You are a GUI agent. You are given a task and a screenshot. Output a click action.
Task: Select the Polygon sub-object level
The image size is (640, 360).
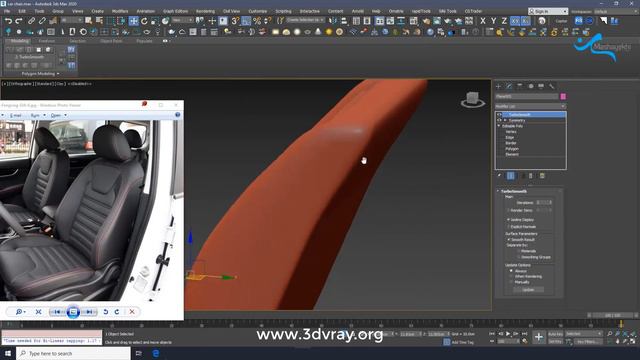[512, 149]
